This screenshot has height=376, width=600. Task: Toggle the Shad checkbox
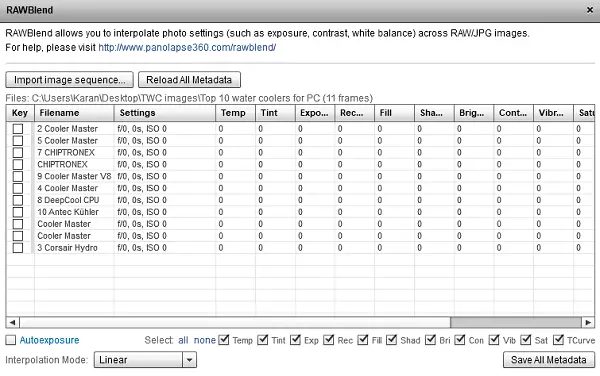point(391,340)
